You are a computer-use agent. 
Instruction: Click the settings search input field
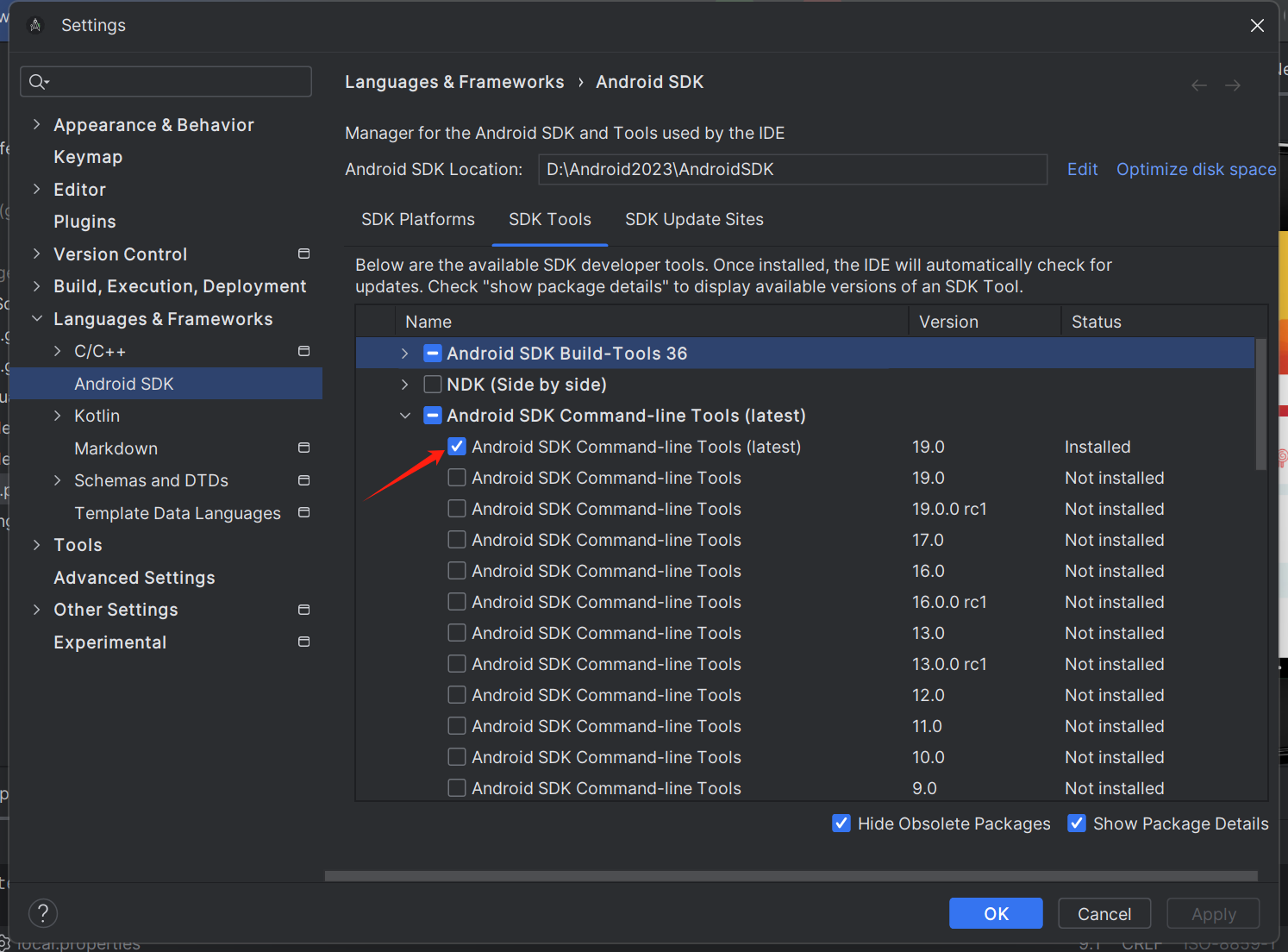coord(166,82)
